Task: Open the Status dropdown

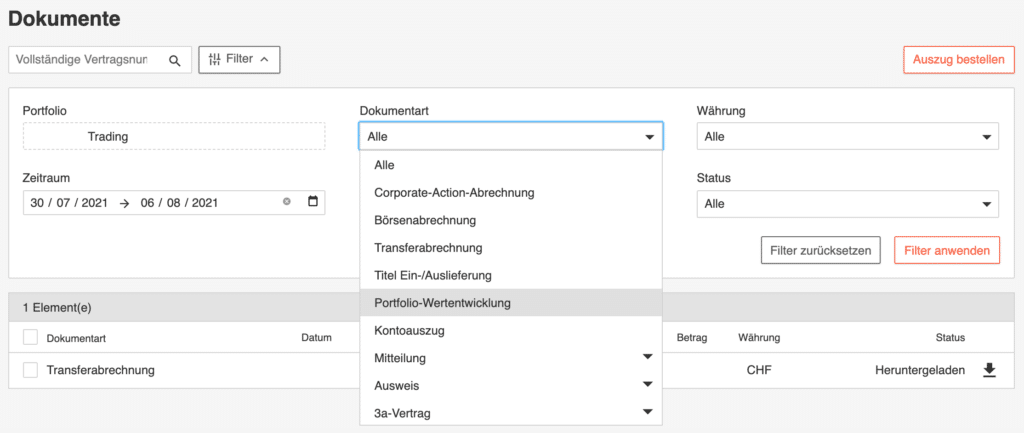Action: tap(848, 204)
